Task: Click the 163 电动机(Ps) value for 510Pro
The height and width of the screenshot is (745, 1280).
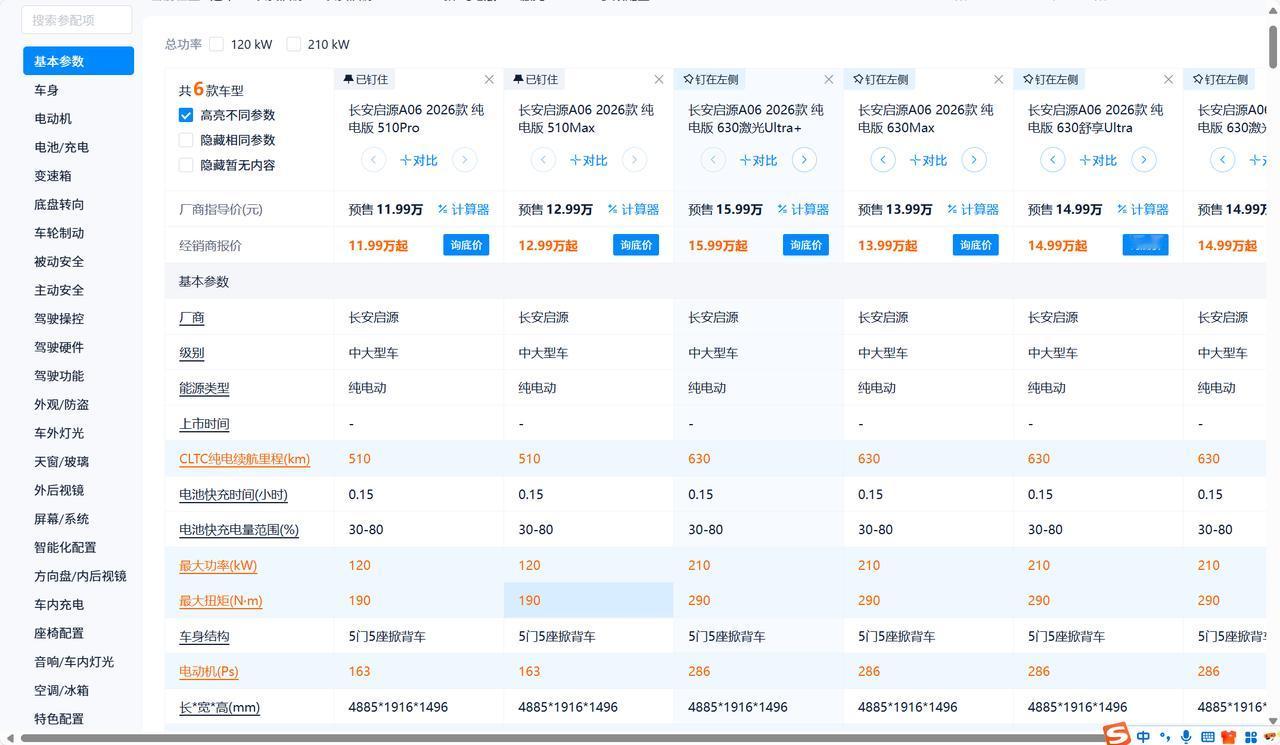Action: (x=359, y=672)
